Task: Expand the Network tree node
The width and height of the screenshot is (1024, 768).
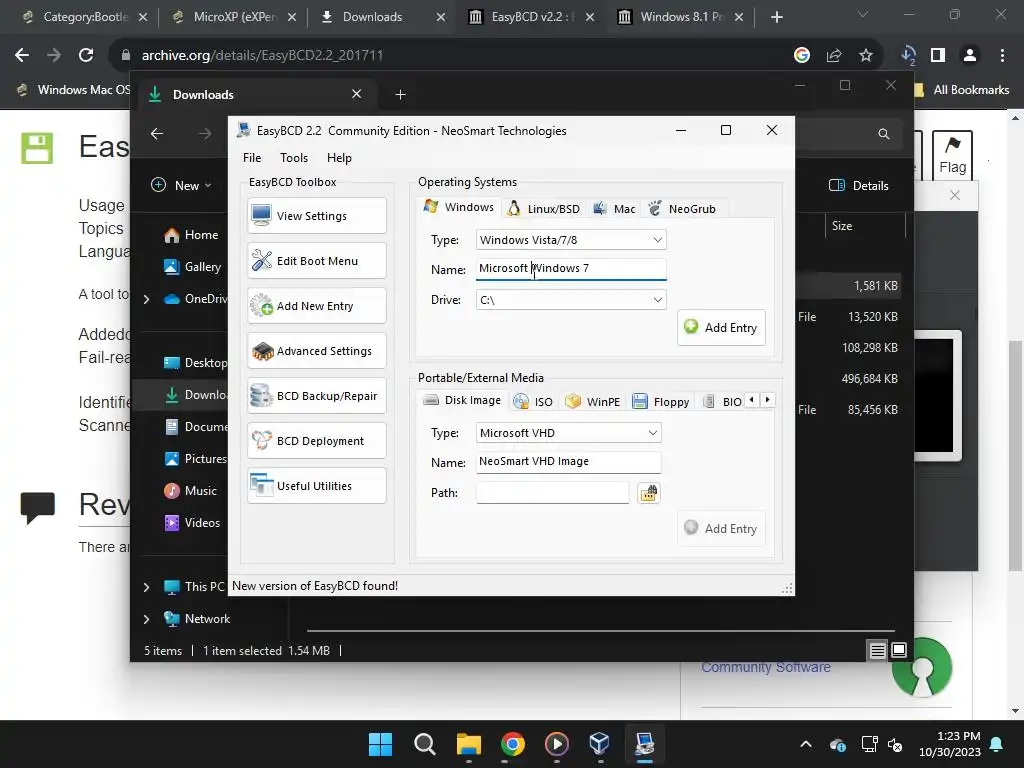Action: coord(147,619)
